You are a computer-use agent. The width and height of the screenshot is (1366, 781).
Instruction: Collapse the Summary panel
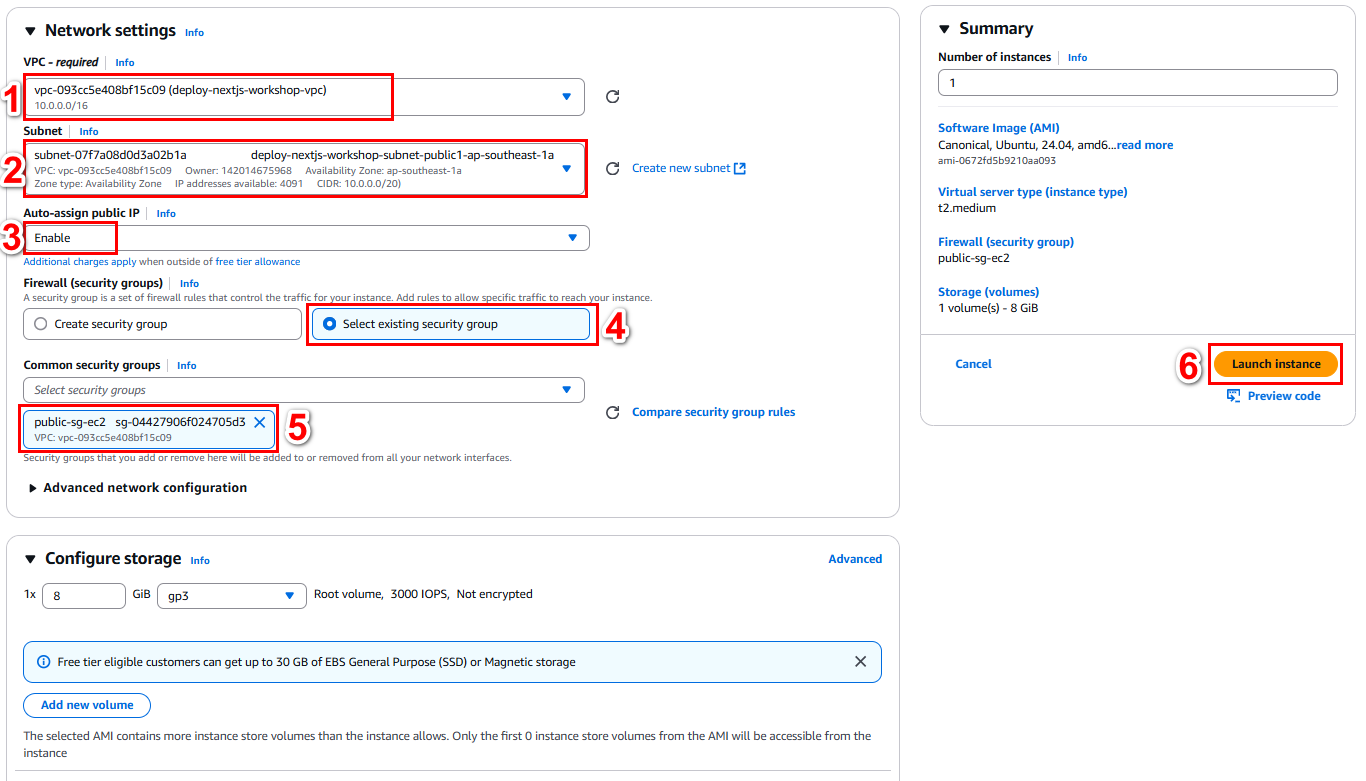tap(944, 29)
